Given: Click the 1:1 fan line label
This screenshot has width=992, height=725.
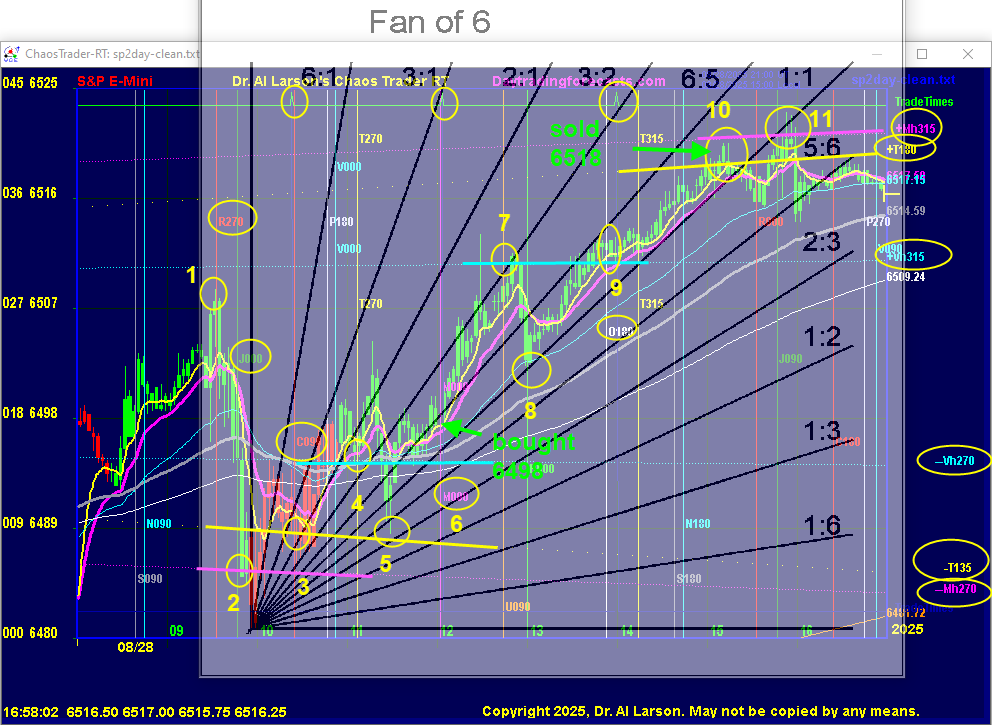Looking at the screenshot, I should tap(796, 79).
